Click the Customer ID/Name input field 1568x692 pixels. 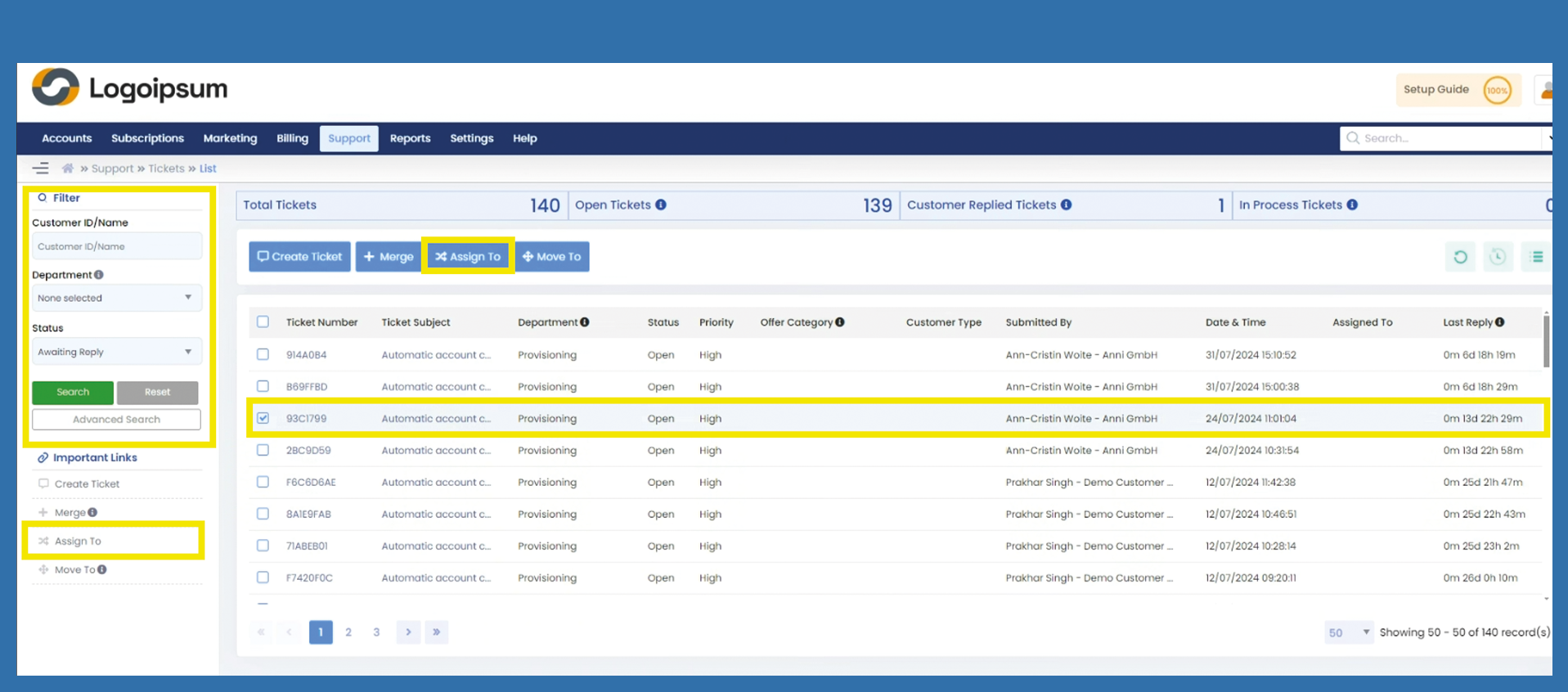pos(116,246)
